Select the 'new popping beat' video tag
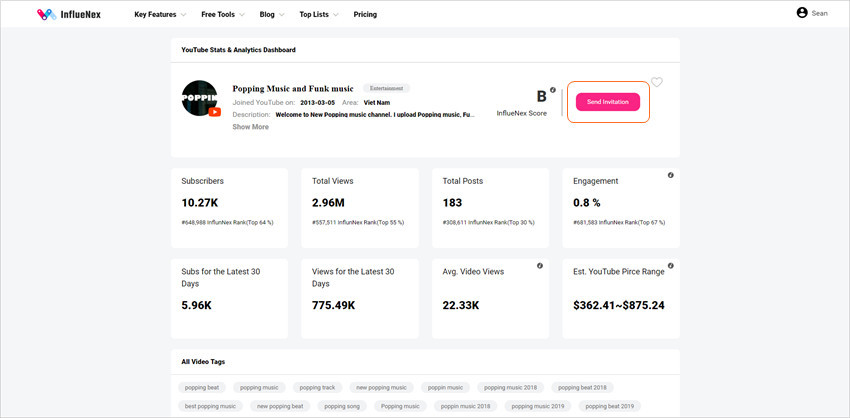The image size is (850, 418). 280,406
